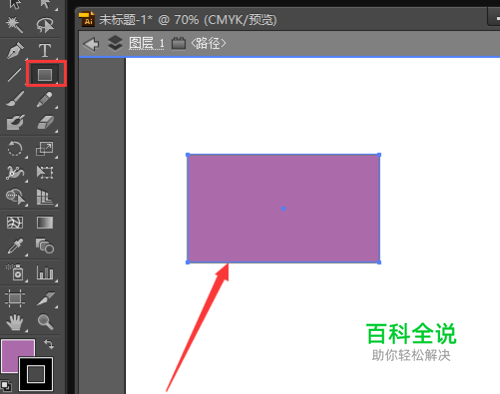The height and width of the screenshot is (394, 500).
Task: Select the Pen tool
Action: coord(15,50)
